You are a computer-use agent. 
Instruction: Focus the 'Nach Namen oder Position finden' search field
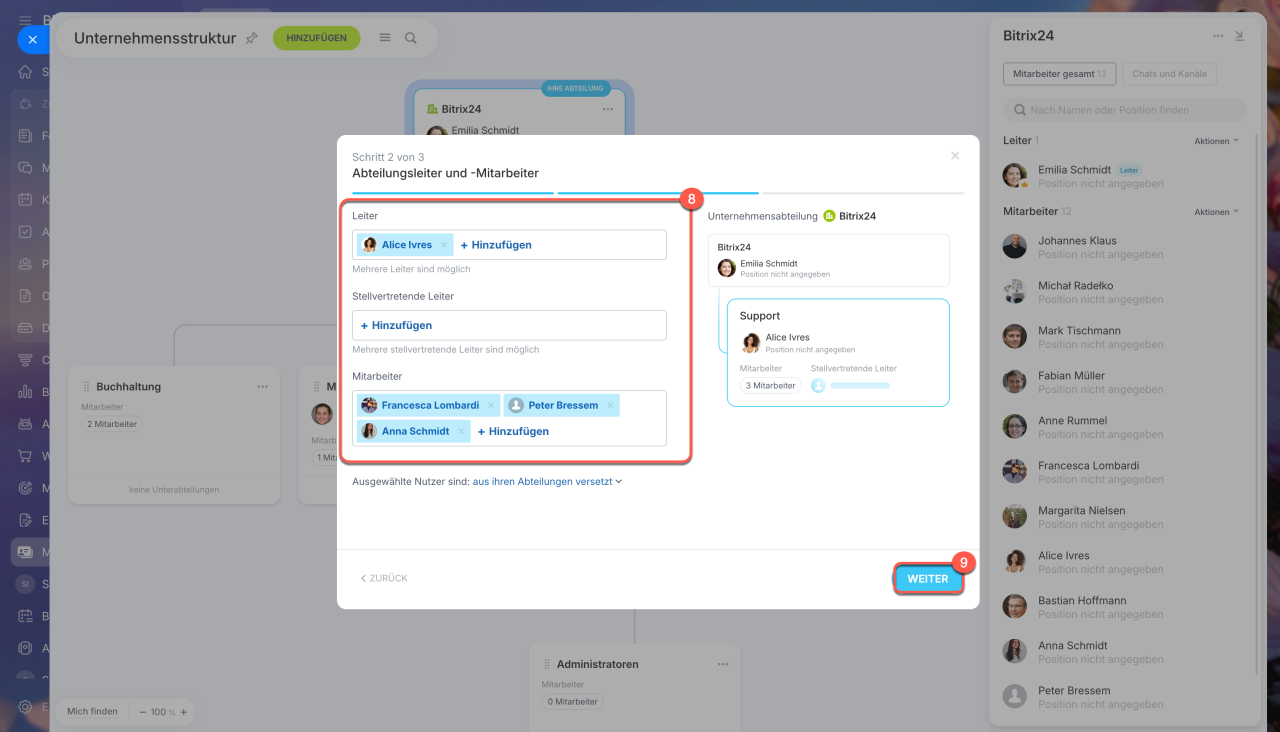click(x=1125, y=110)
